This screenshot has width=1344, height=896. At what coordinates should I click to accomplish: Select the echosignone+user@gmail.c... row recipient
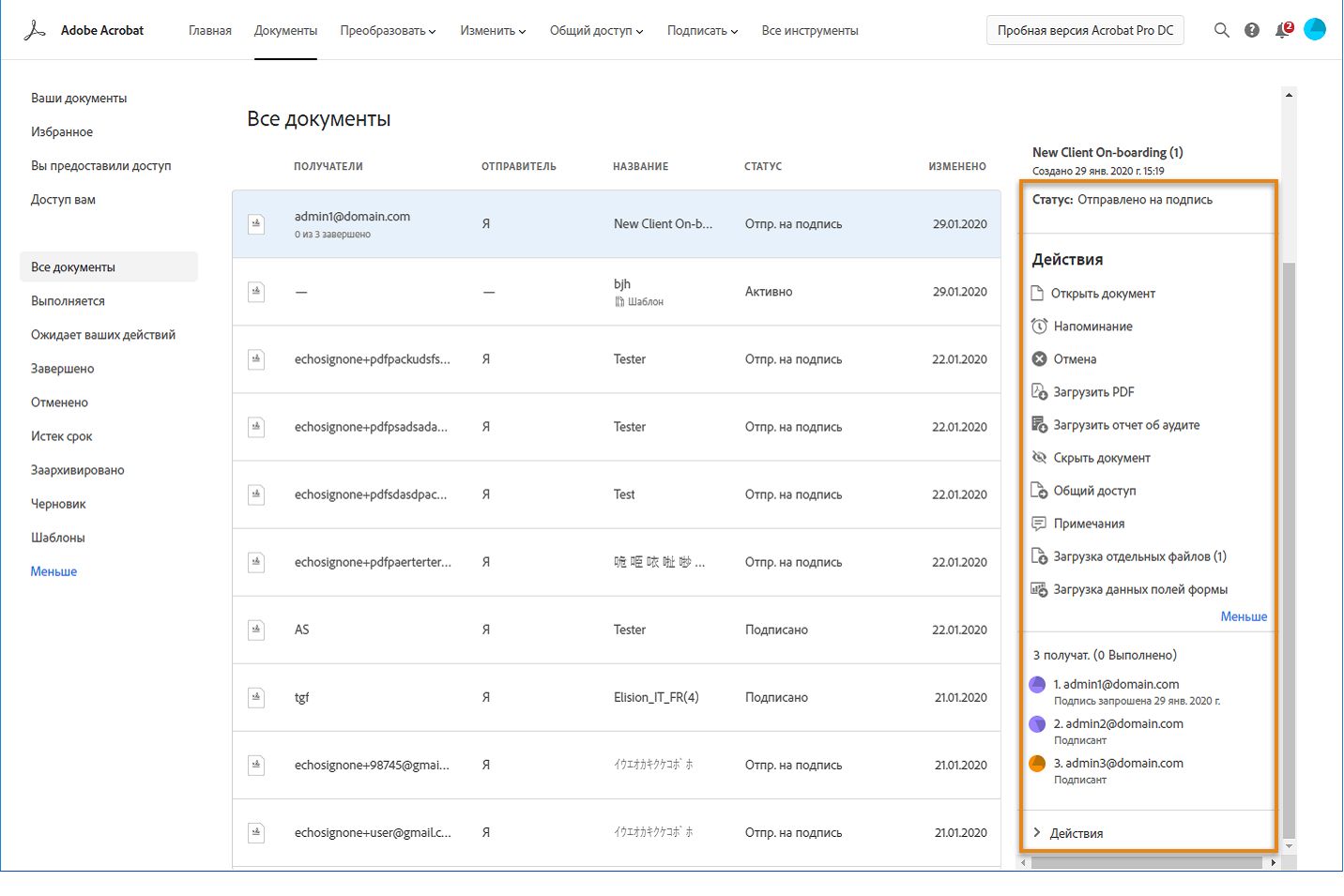[373, 832]
